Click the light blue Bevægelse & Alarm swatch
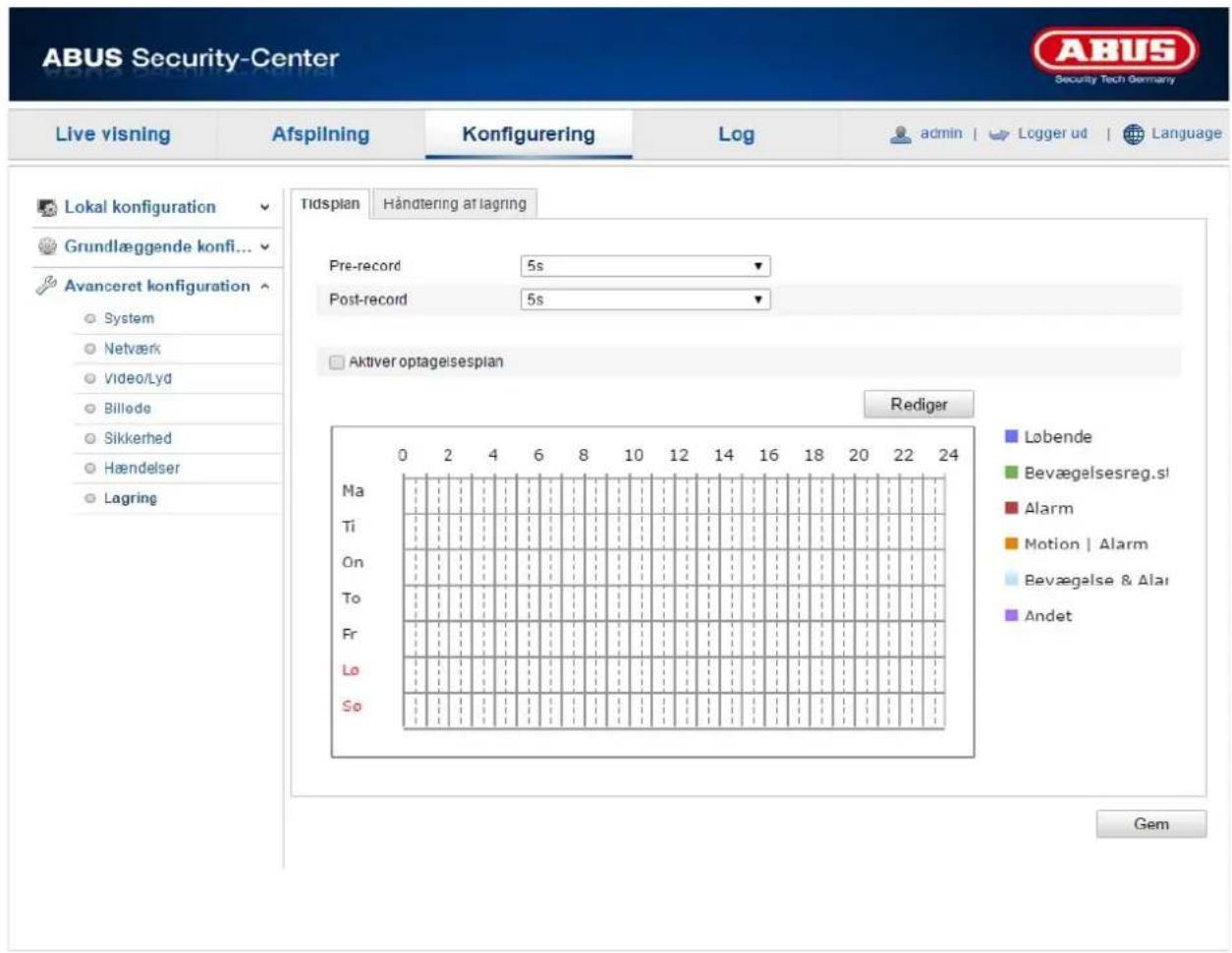Viewport: 1232px width, 953px height. point(1011,580)
